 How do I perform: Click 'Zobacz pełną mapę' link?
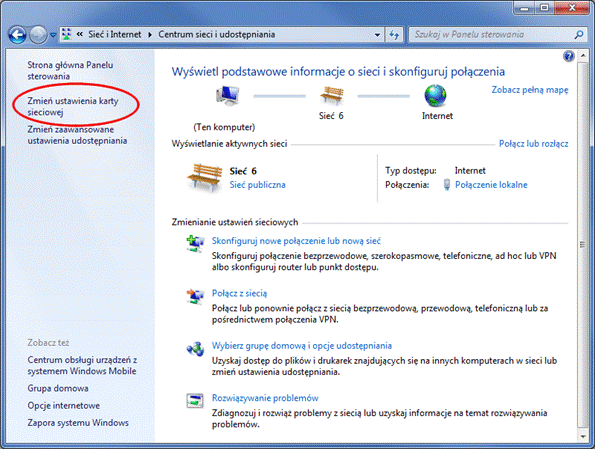coord(530,90)
